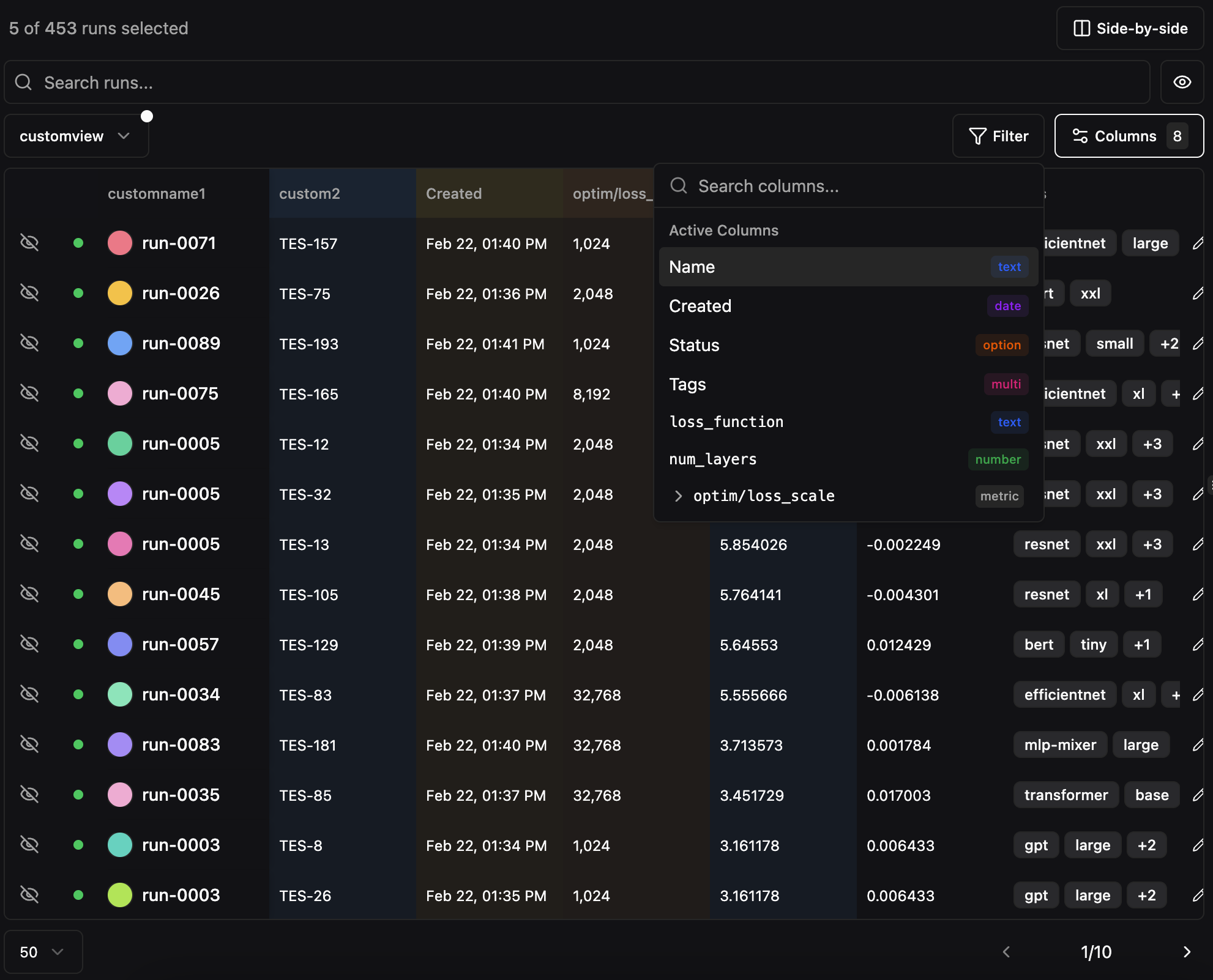This screenshot has width=1213, height=980.
Task: Click pencil edit icon on run-0083 row
Action: pos(1198,744)
